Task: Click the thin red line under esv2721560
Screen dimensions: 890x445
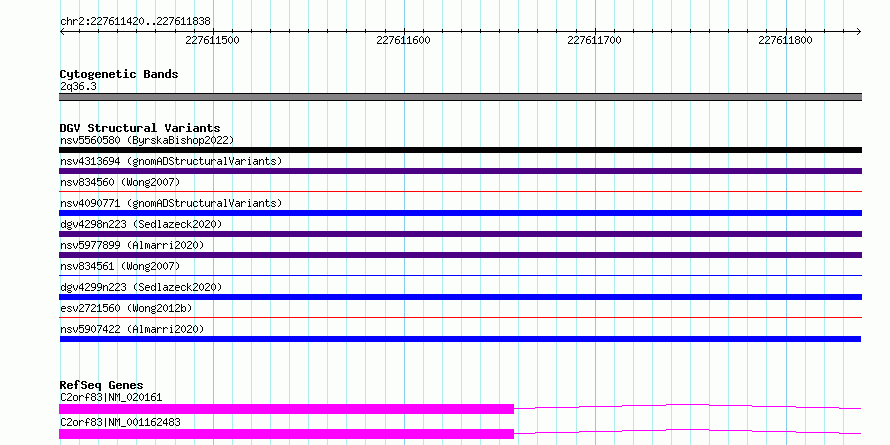Action: click(x=460, y=318)
